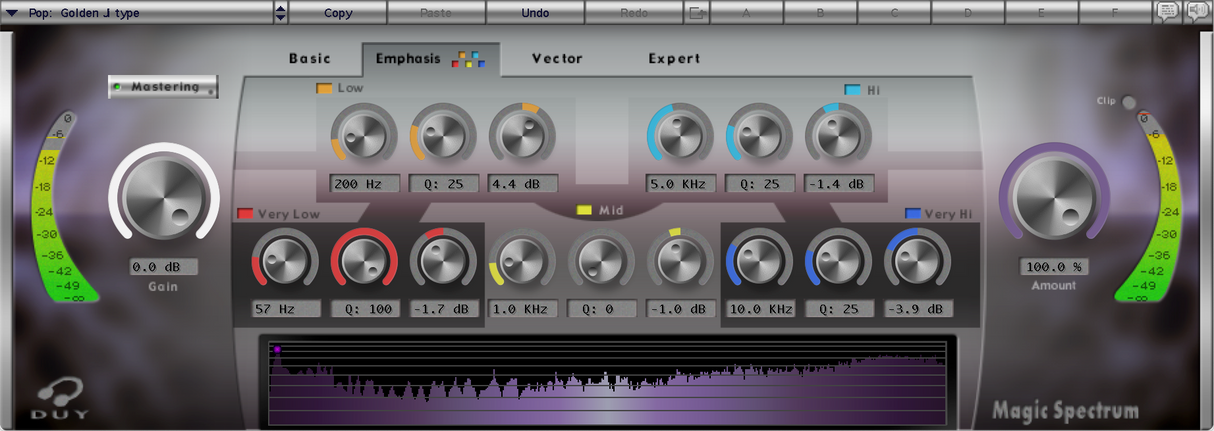Click the Very Low Q knob
The width and height of the screenshot is (1214, 431).
tap(364, 262)
